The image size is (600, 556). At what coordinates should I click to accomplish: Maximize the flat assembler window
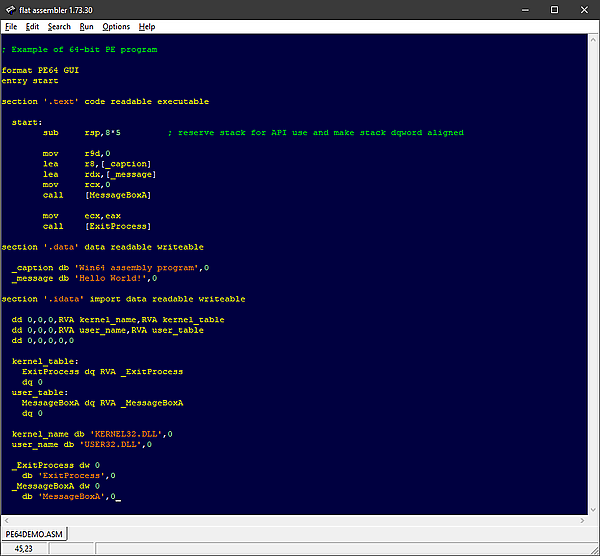click(555, 9)
